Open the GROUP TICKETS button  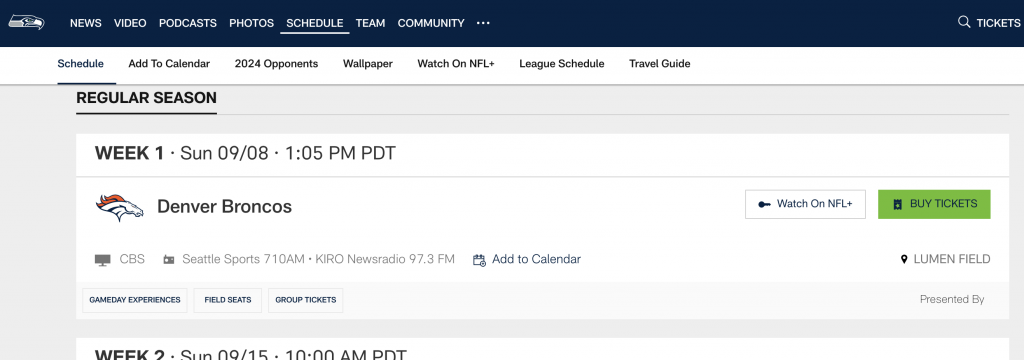pyautogui.click(x=306, y=301)
